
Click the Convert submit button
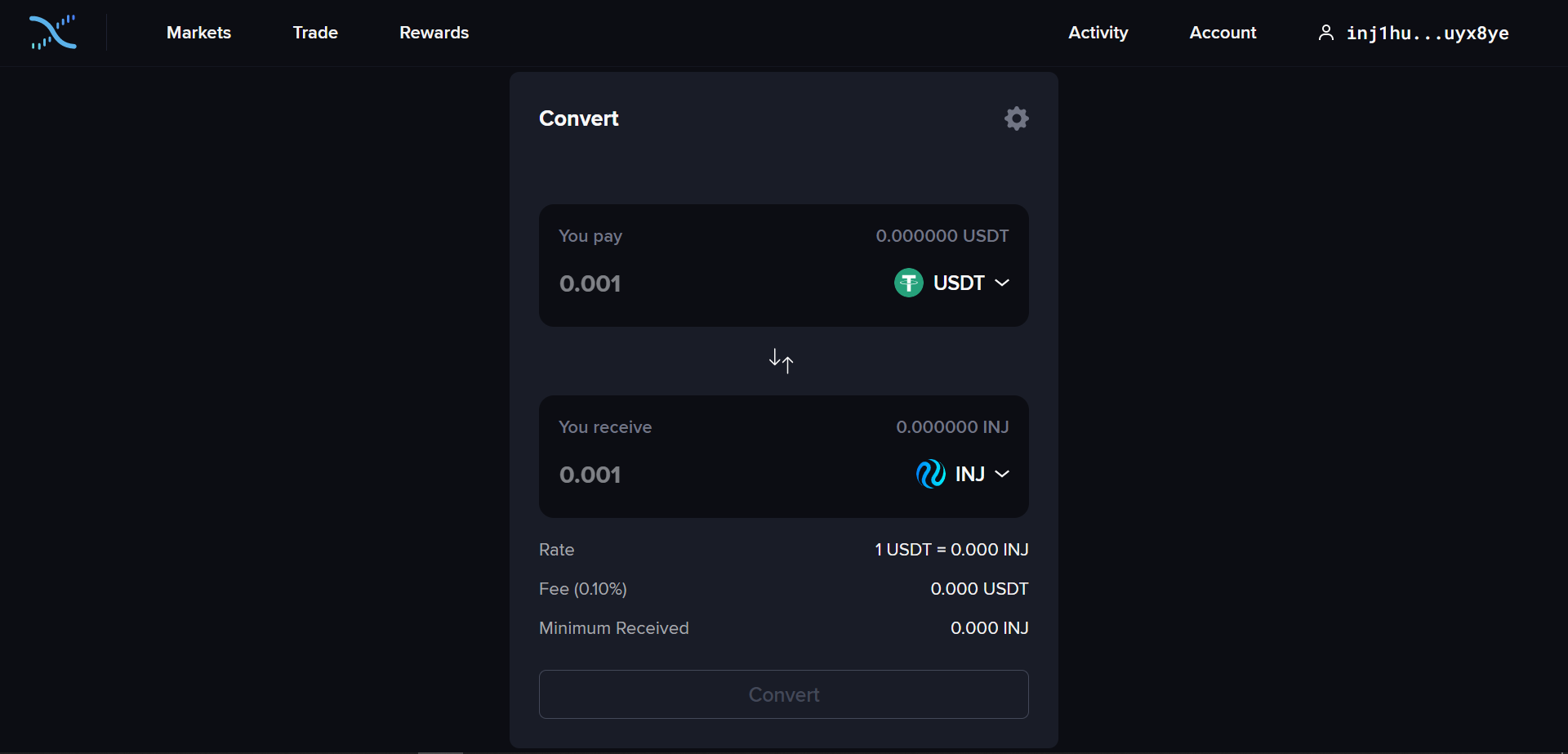784,694
